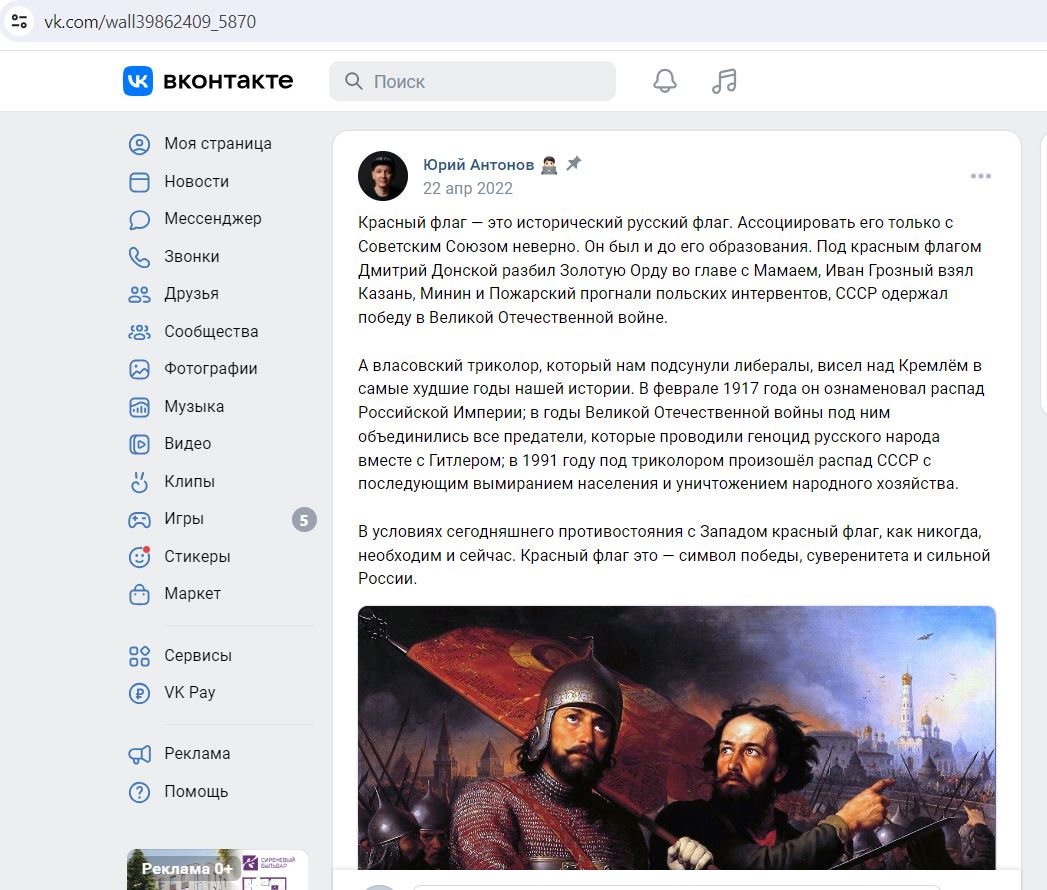
Task: Click the ВКОНТАКТЕ wordmark
Action: (228, 81)
